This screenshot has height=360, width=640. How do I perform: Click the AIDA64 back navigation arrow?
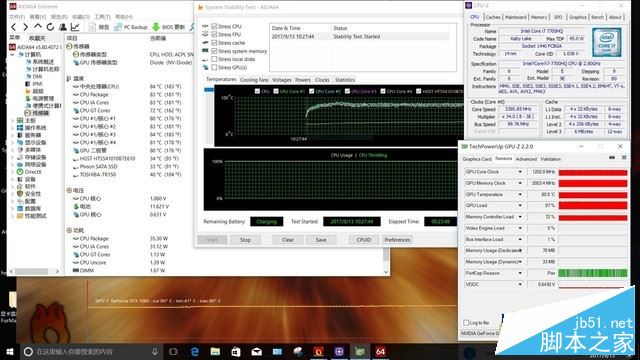tap(13, 27)
